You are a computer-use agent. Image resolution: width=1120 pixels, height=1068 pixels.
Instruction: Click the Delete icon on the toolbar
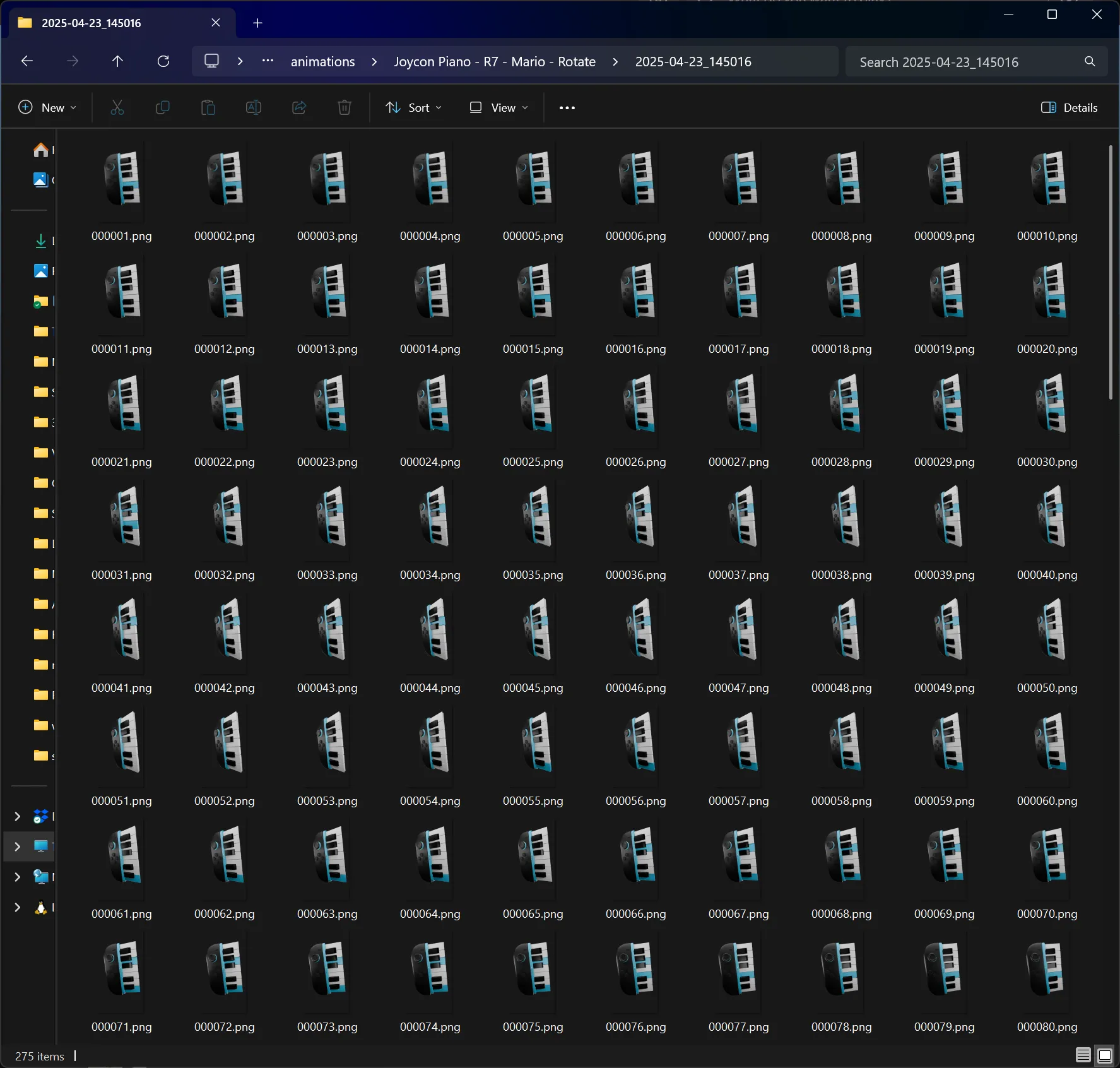tap(344, 107)
